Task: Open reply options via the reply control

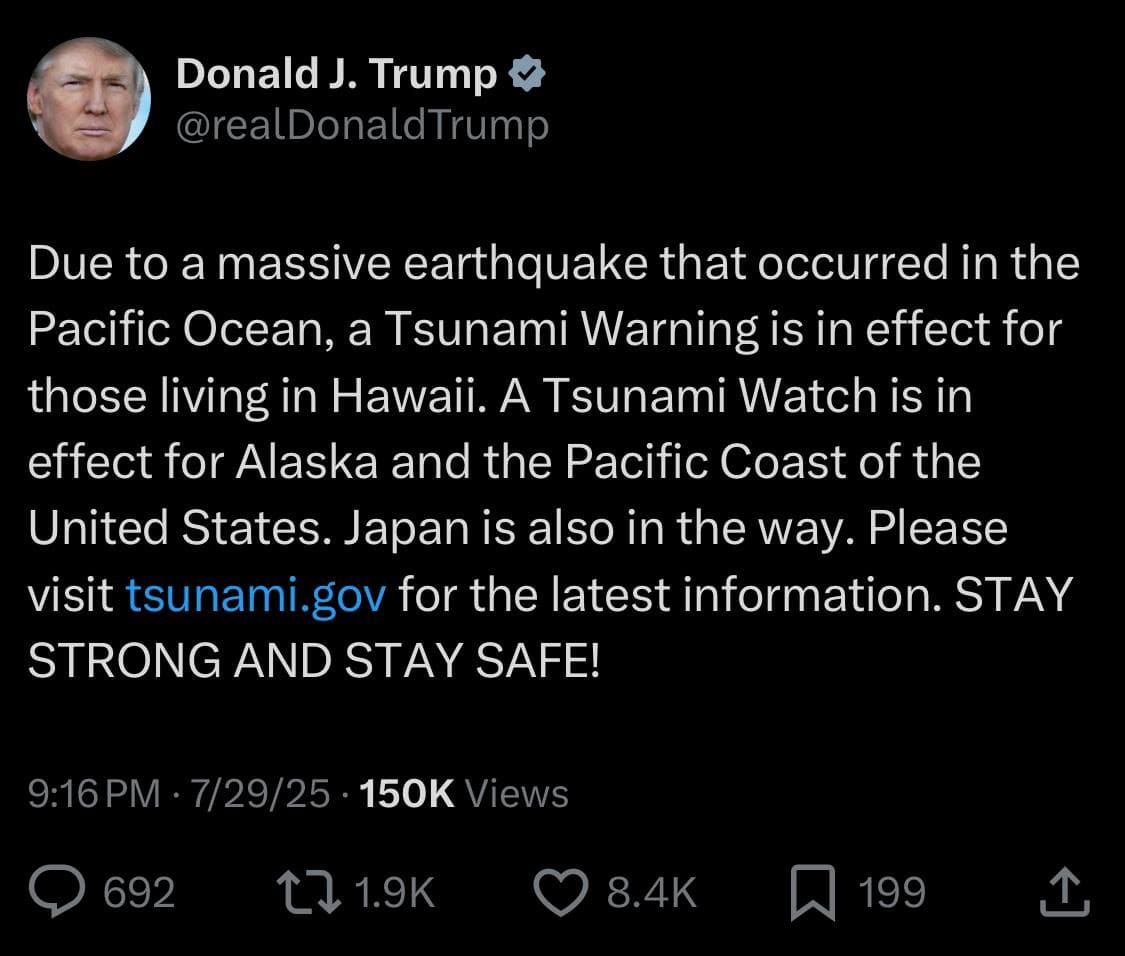Action: point(57,889)
